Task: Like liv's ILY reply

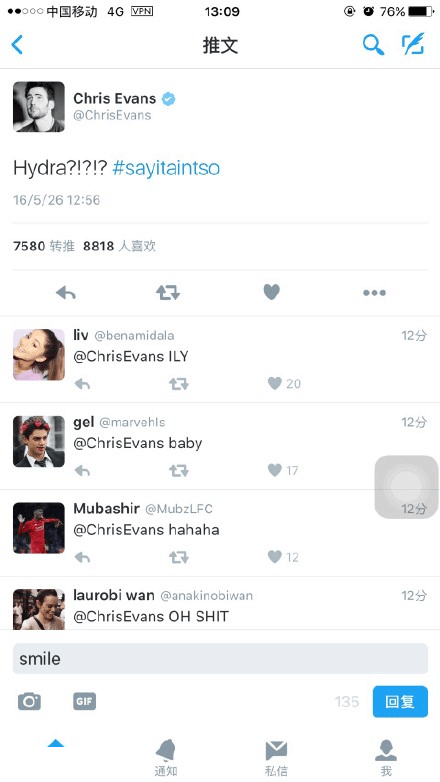Action: point(275,383)
